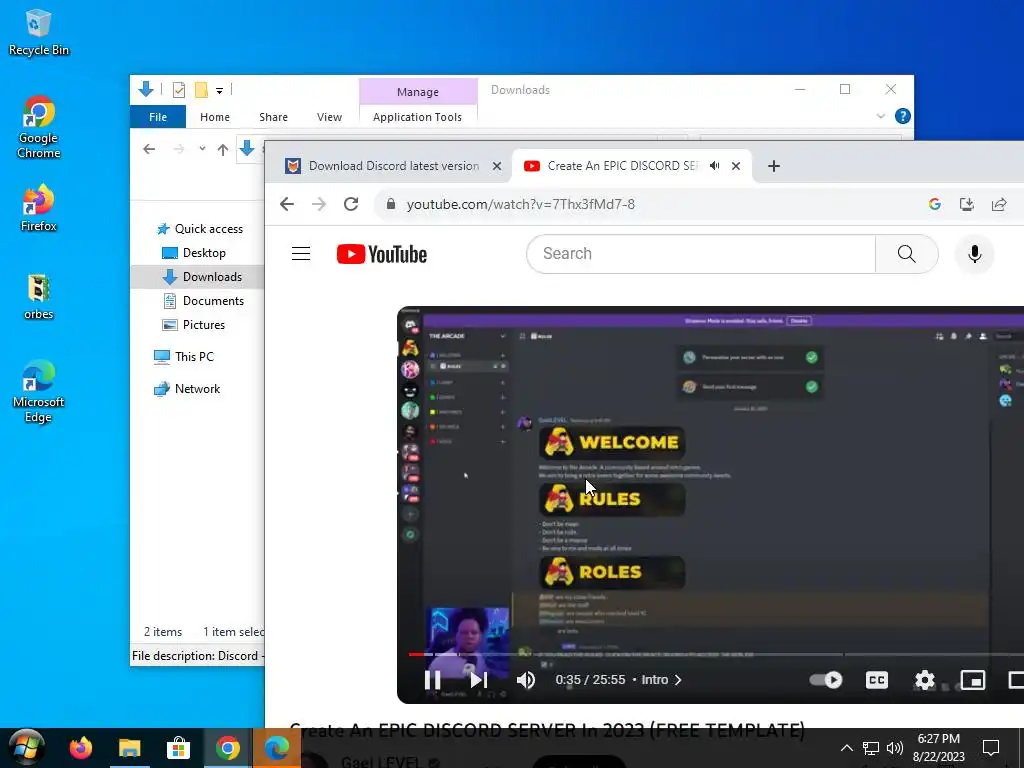
Task: Go up one folder in Explorer
Action: tap(223, 150)
